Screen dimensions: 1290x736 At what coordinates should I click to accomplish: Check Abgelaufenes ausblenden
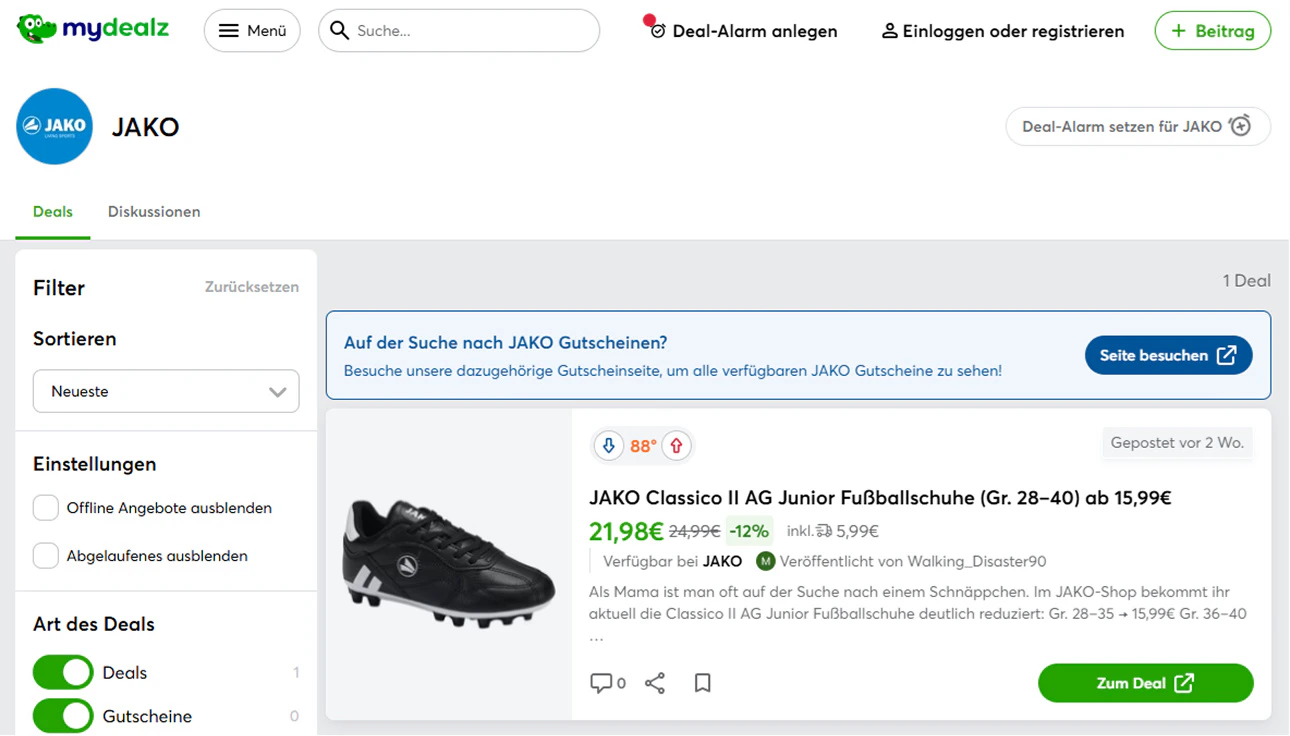[46, 556]
